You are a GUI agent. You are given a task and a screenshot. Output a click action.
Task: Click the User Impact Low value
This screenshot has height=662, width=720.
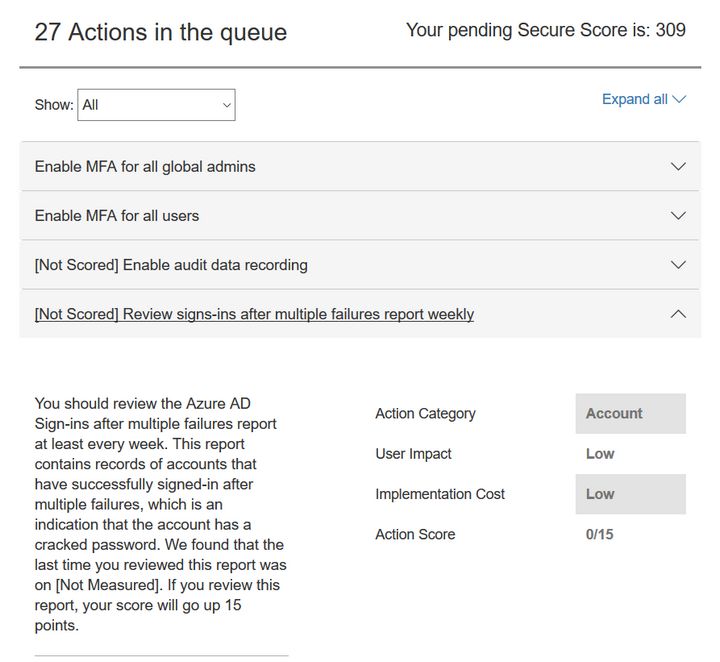point(600,453)
